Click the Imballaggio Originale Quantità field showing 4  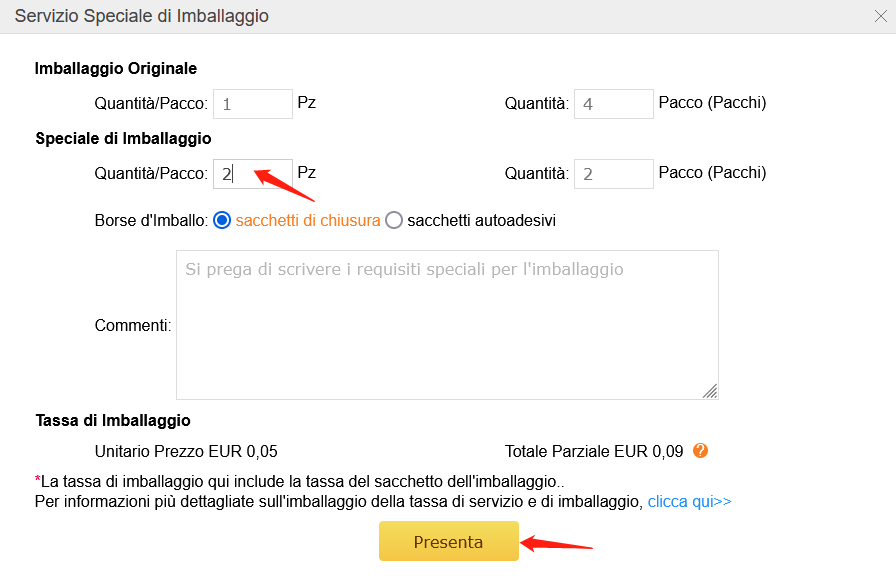(613, 104)
